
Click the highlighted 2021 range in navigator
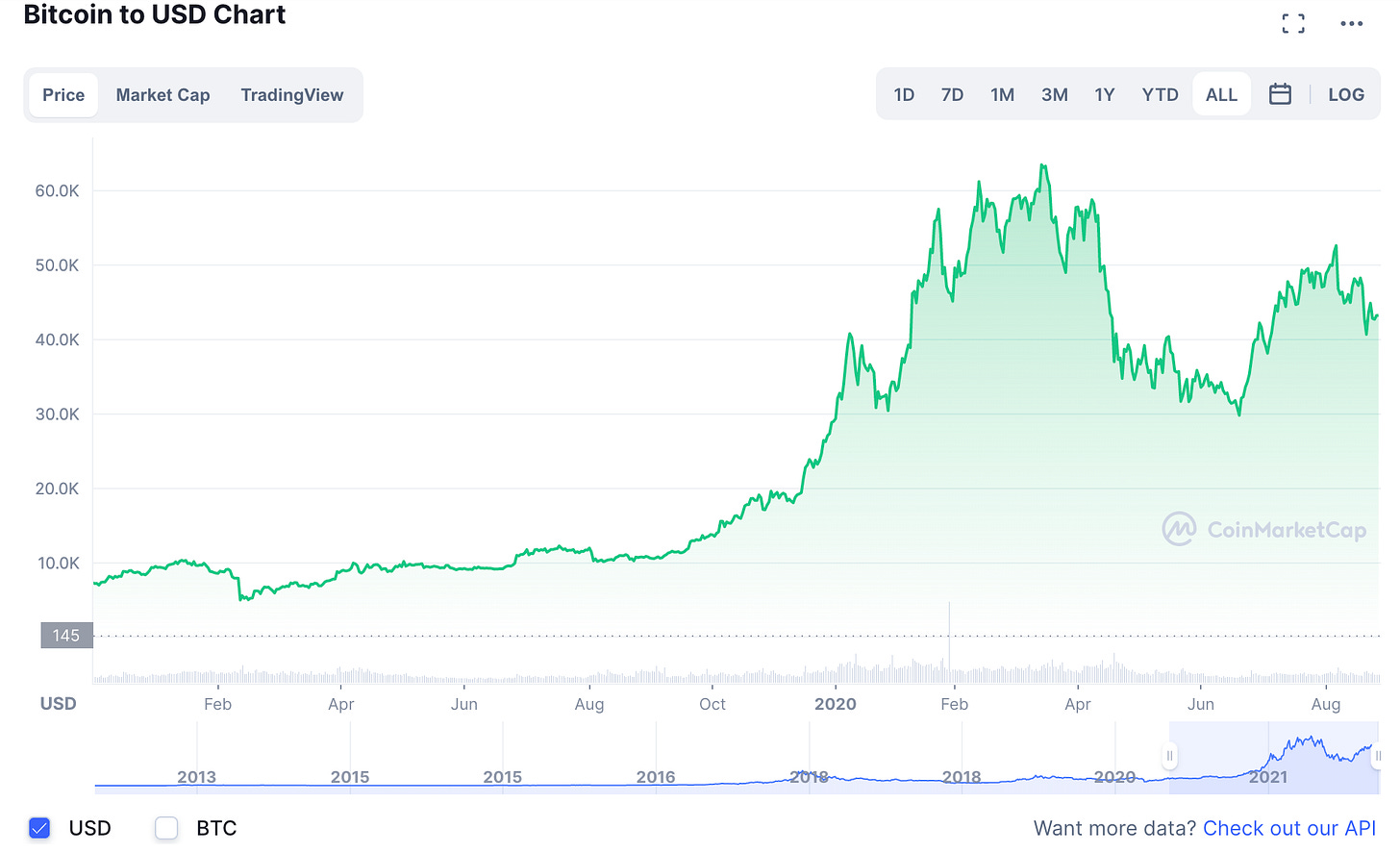tap(1274, 757)
